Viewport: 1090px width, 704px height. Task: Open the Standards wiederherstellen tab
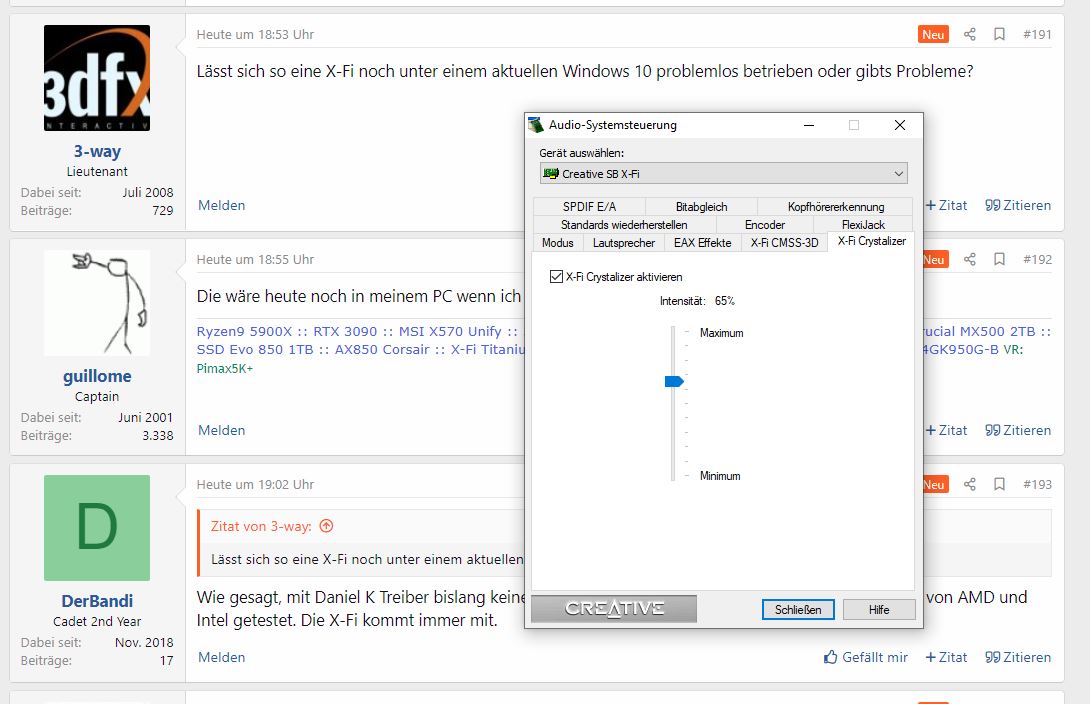pyautogui.click(x=624, y=224)
